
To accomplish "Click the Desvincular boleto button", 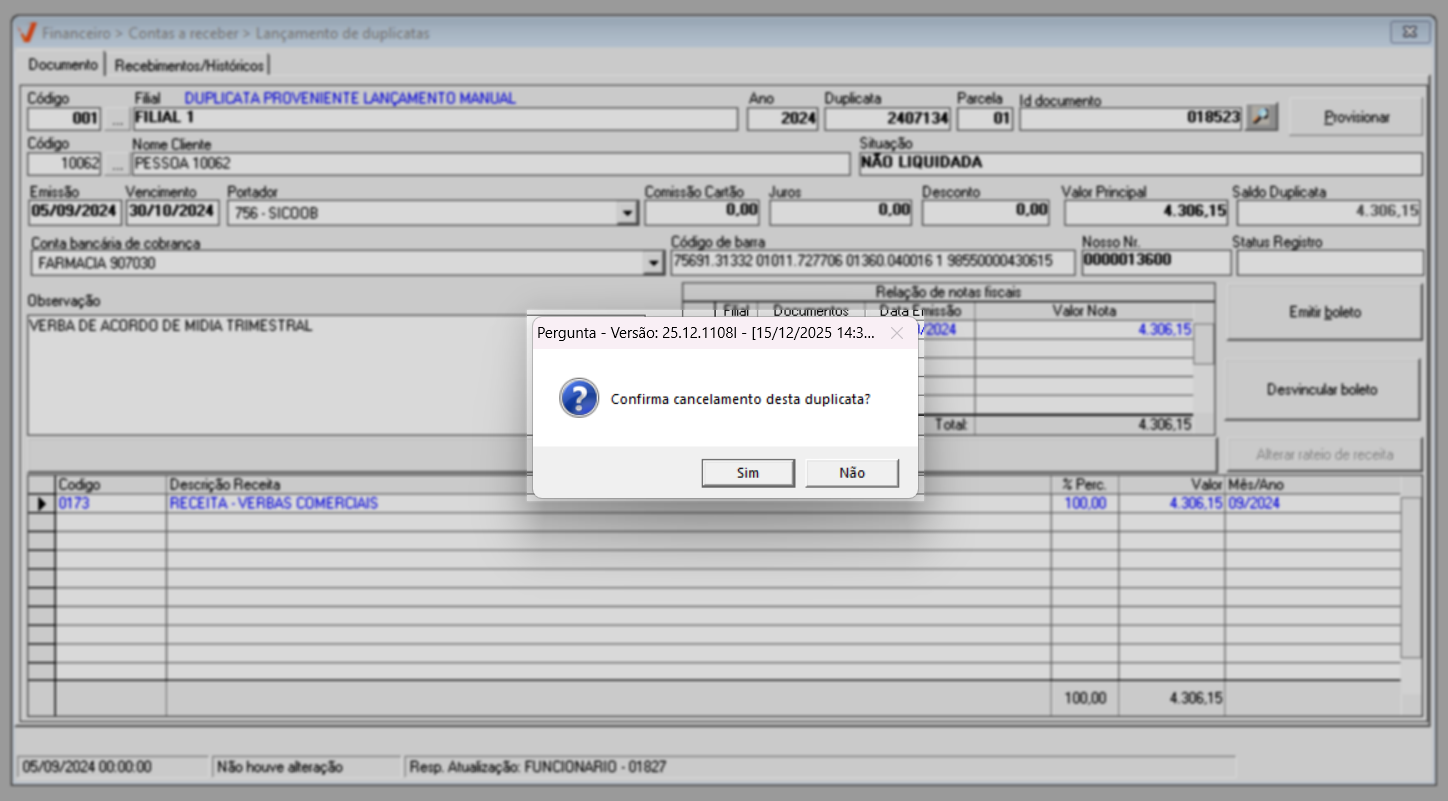I will pyautogui.click(x=1322, y=389).
